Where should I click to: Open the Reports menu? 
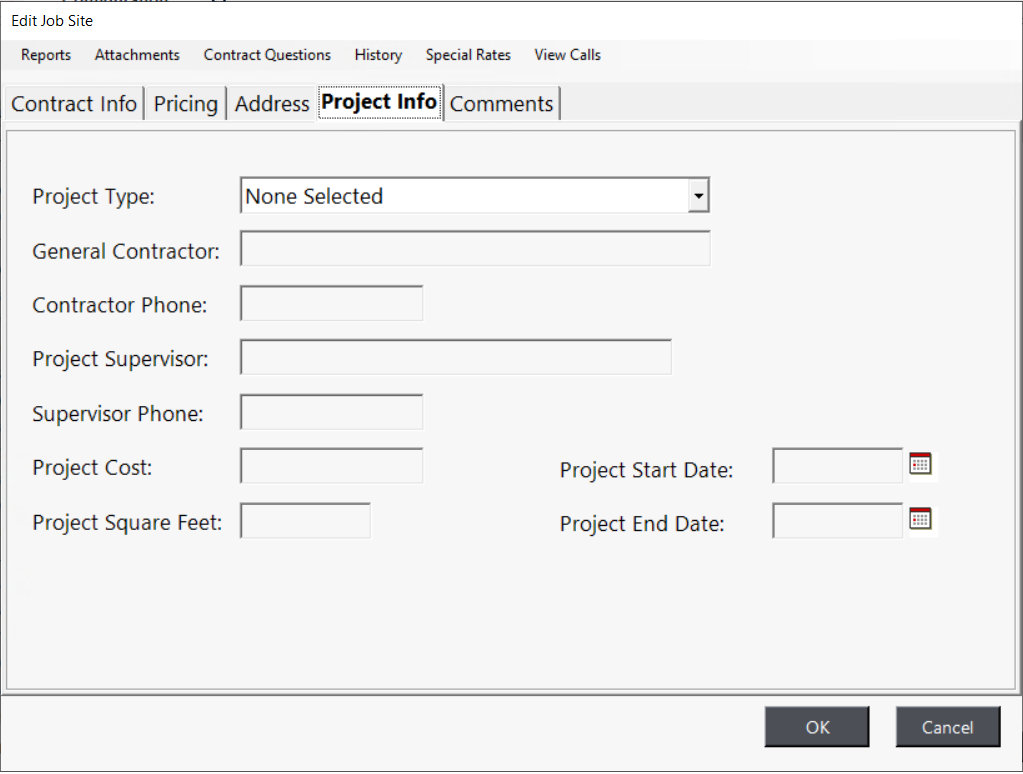pyautogui.click(x=46, y=55)
